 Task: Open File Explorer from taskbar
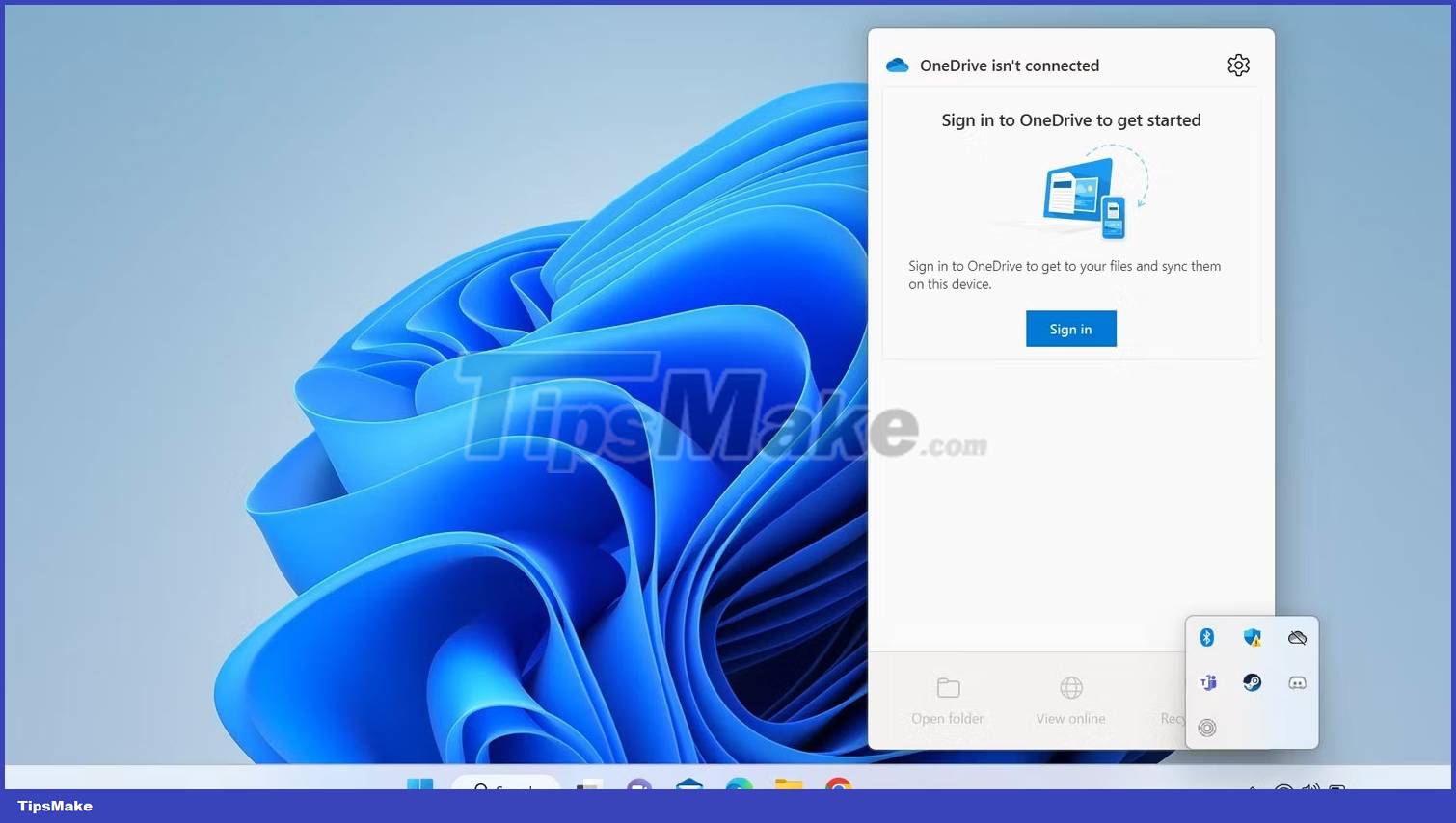(789, 783)
